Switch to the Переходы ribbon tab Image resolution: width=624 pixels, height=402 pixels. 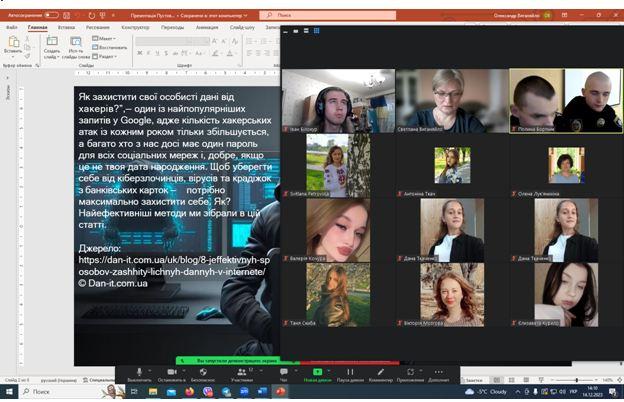click(x=172, y=27)
